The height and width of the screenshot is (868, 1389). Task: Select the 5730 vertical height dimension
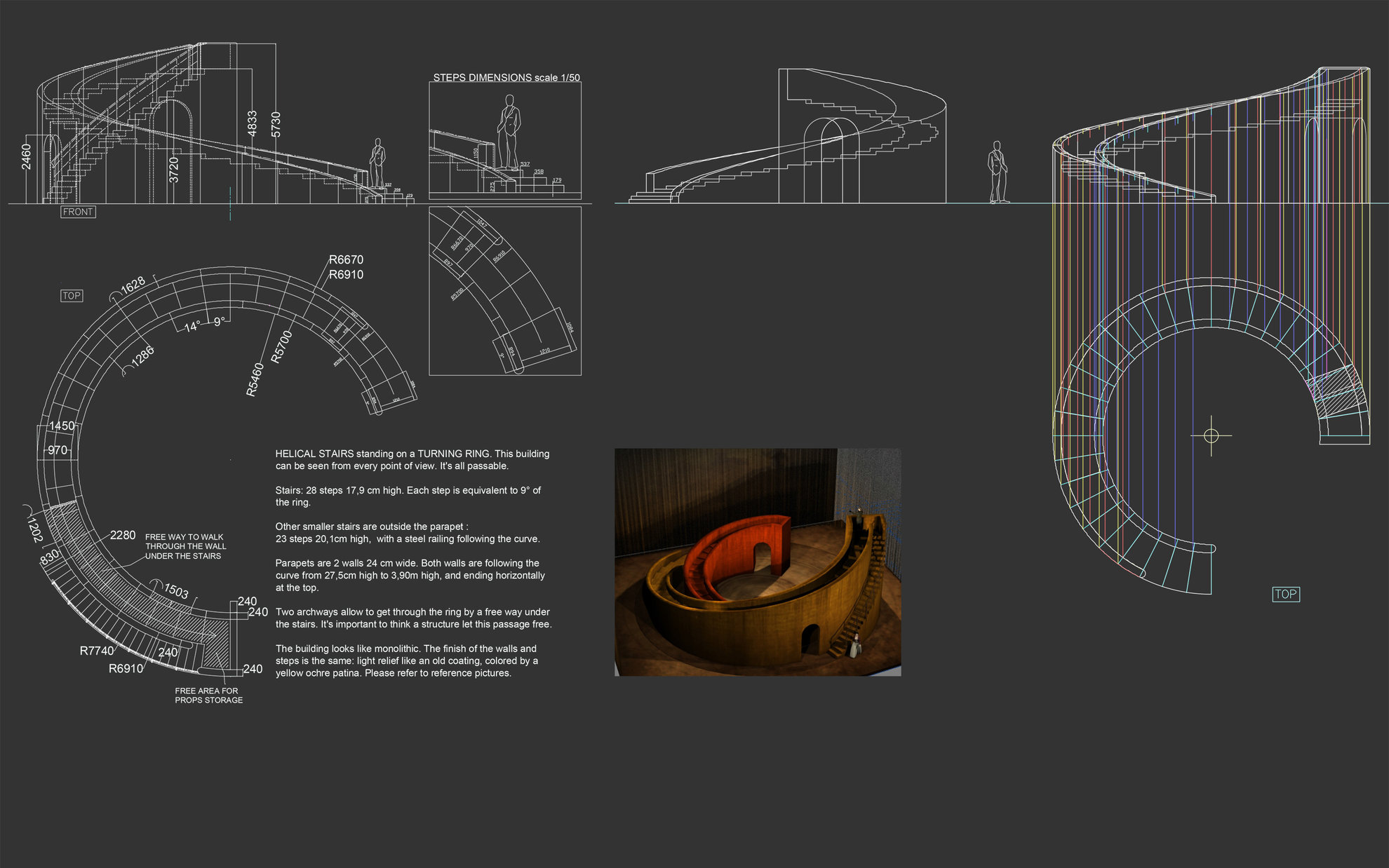276,124
